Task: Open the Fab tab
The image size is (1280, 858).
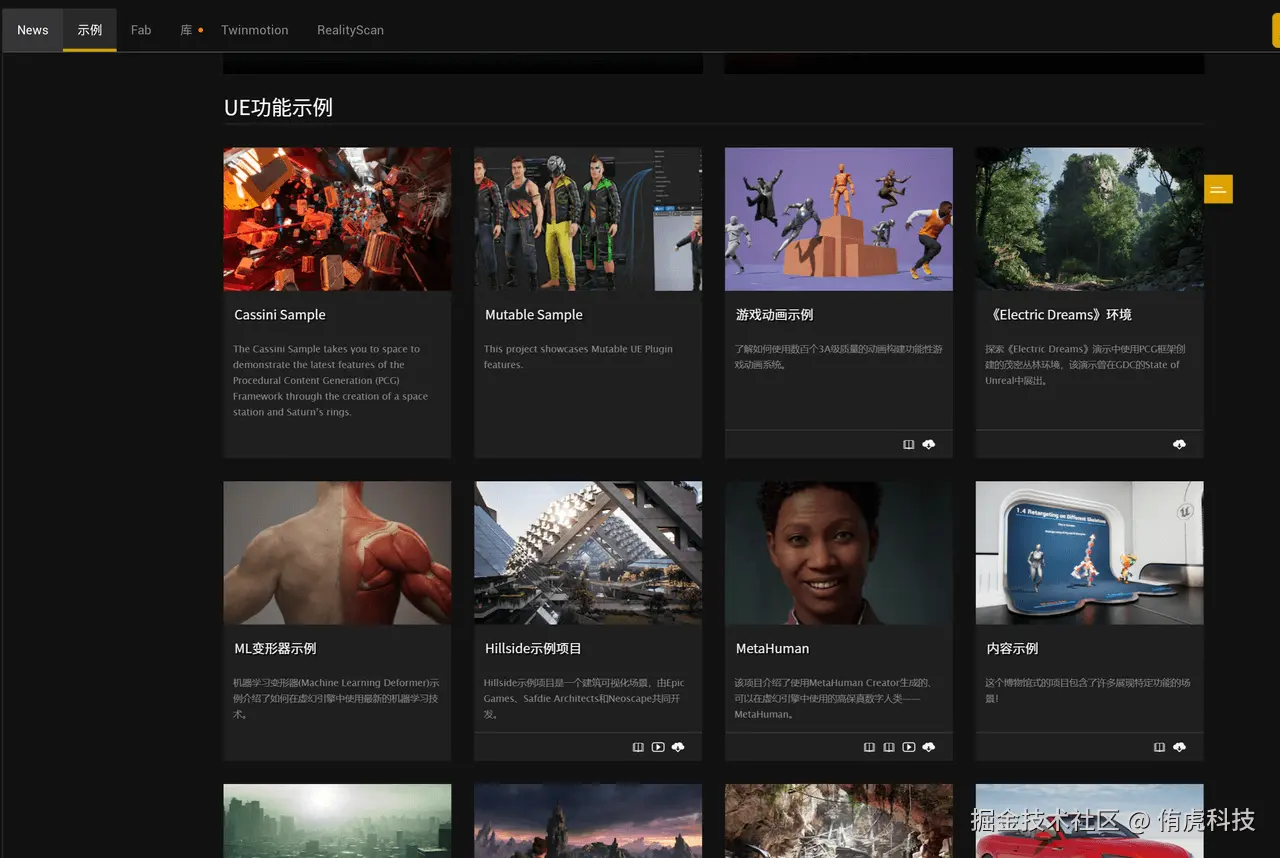Action: pos(141,30)
